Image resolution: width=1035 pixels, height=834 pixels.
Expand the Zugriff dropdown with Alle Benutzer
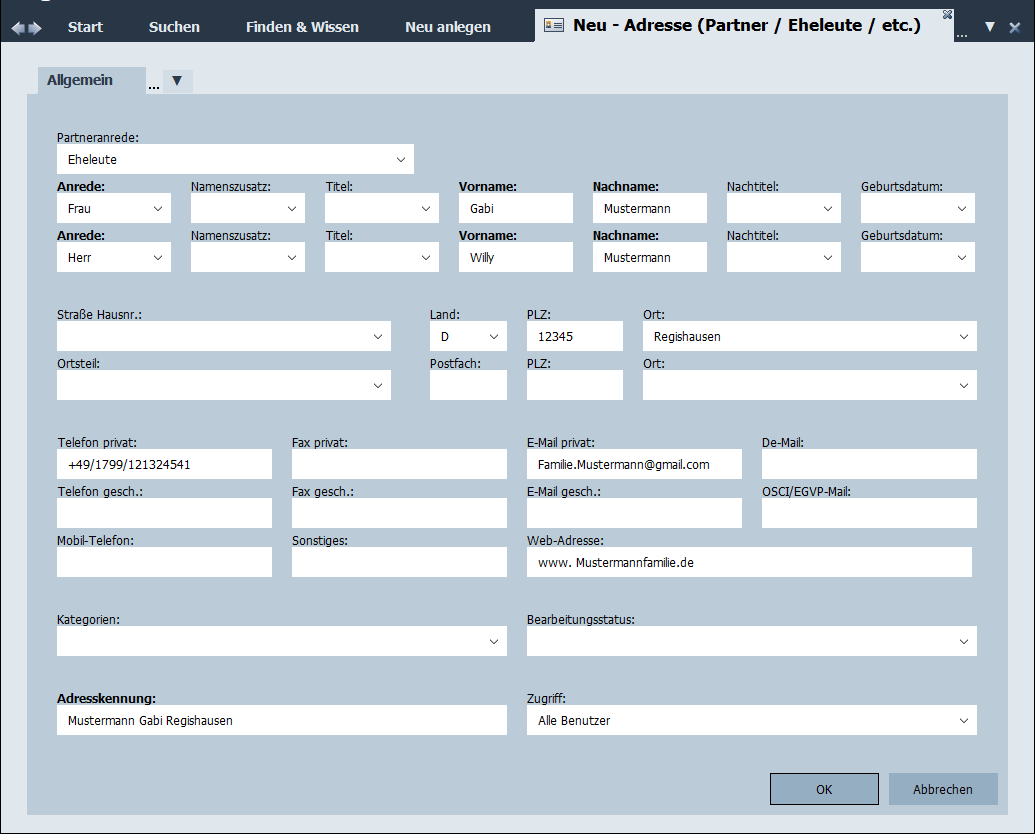click(x=964, y=720)
